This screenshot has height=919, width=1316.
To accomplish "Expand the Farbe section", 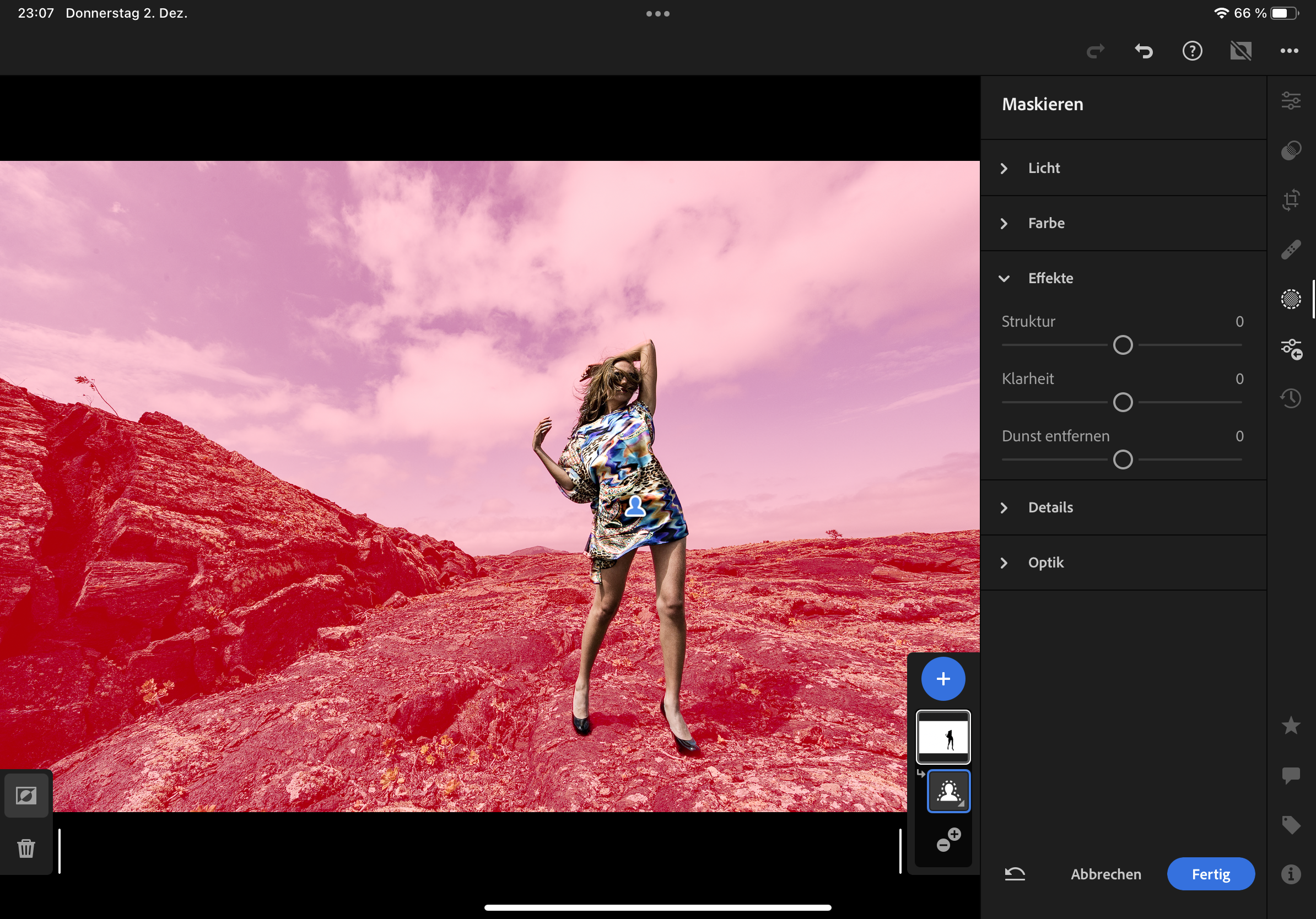I will coord(1124,223).
